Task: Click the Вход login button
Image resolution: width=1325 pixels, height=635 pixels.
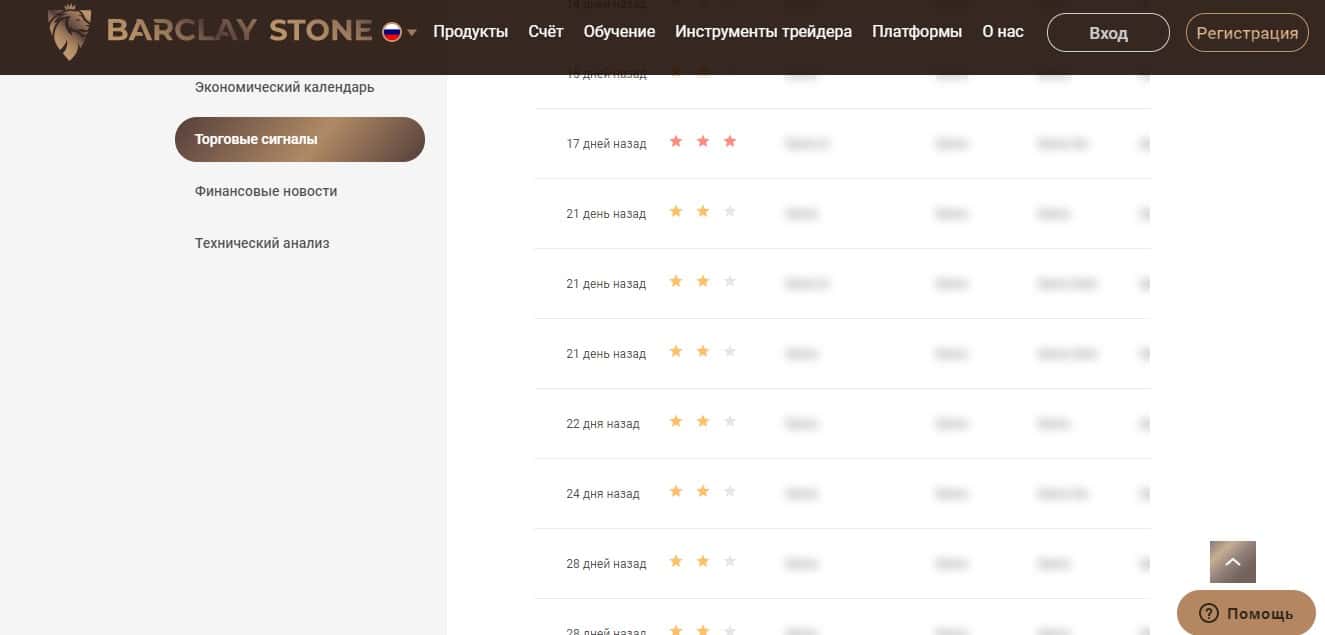Action: coord(1108,33)
